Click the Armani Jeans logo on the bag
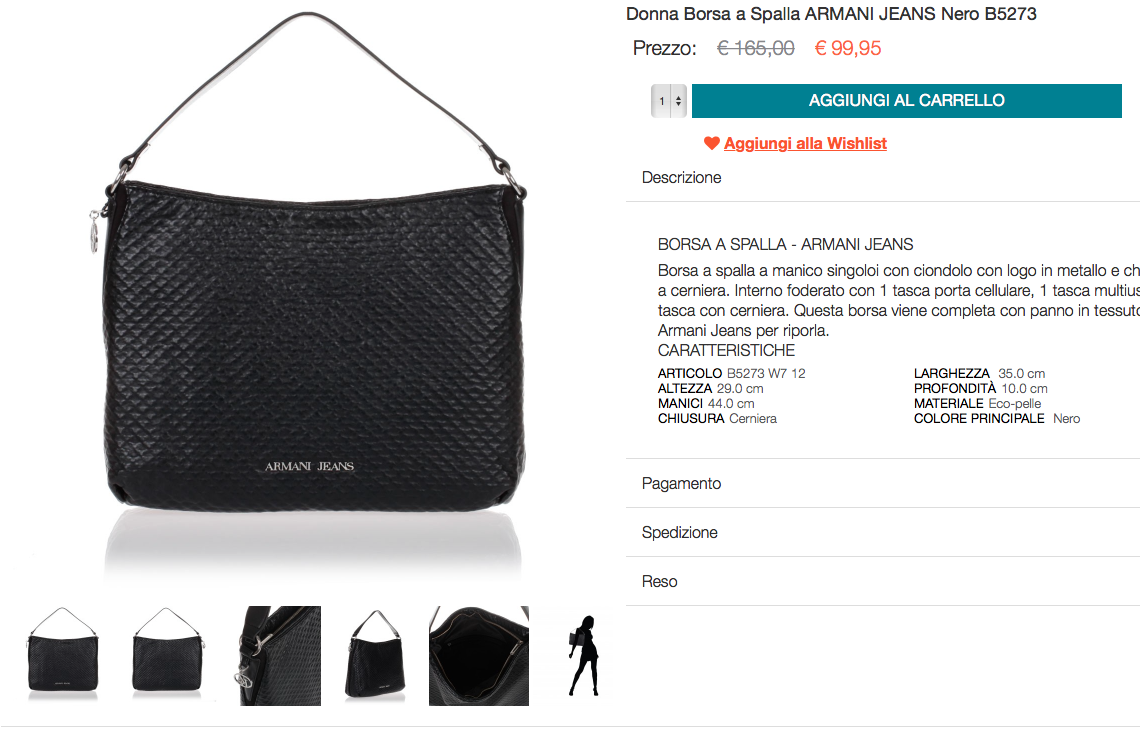1140x734 pixels. (309, 467)
